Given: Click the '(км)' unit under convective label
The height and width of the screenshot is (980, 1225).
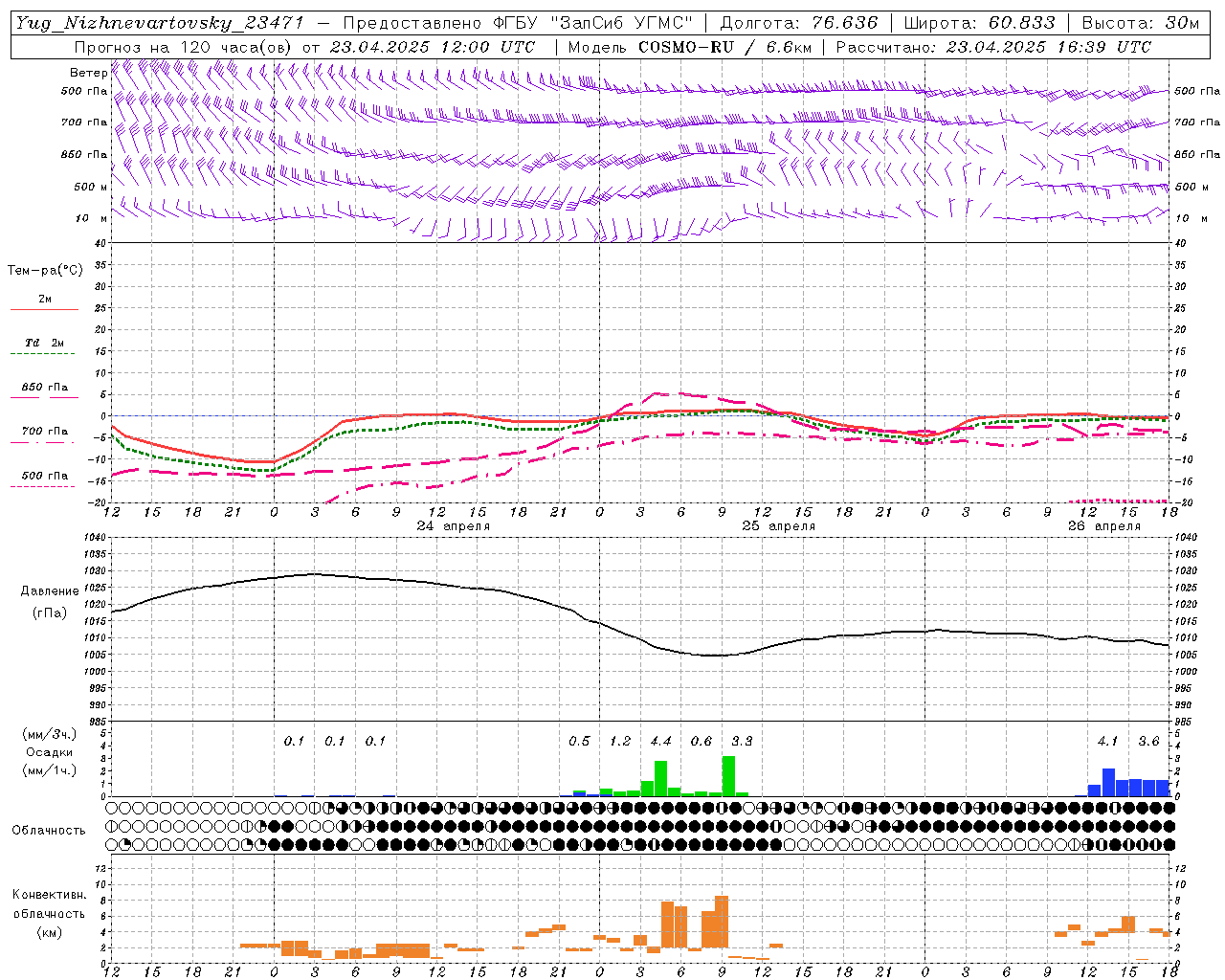Looking at the screenshot, I should click(x=49, y=932).
